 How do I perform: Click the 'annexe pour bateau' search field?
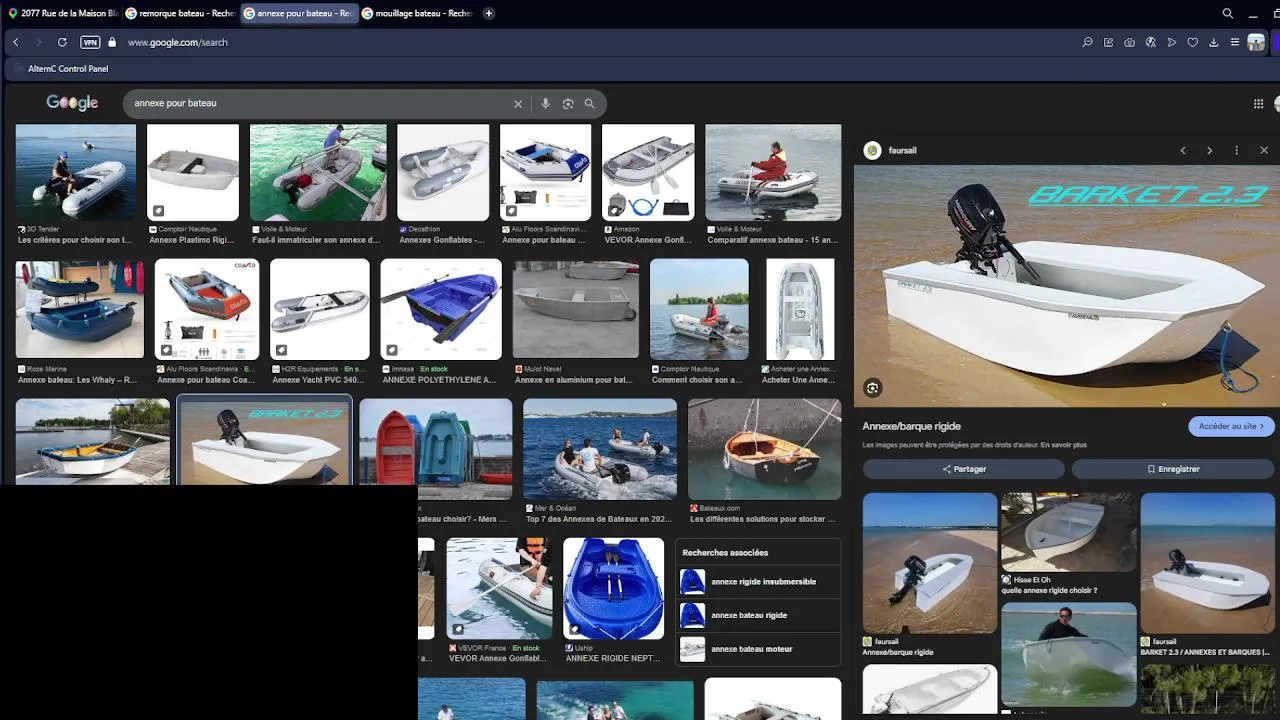tap(318, 103)
